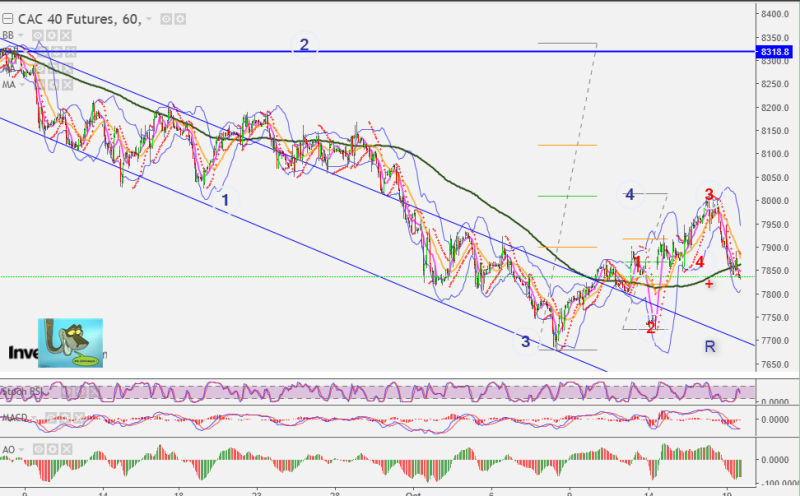Select the blue R label at bottom right
This screenshot has height=496, width=800.
tap(710, 347)
